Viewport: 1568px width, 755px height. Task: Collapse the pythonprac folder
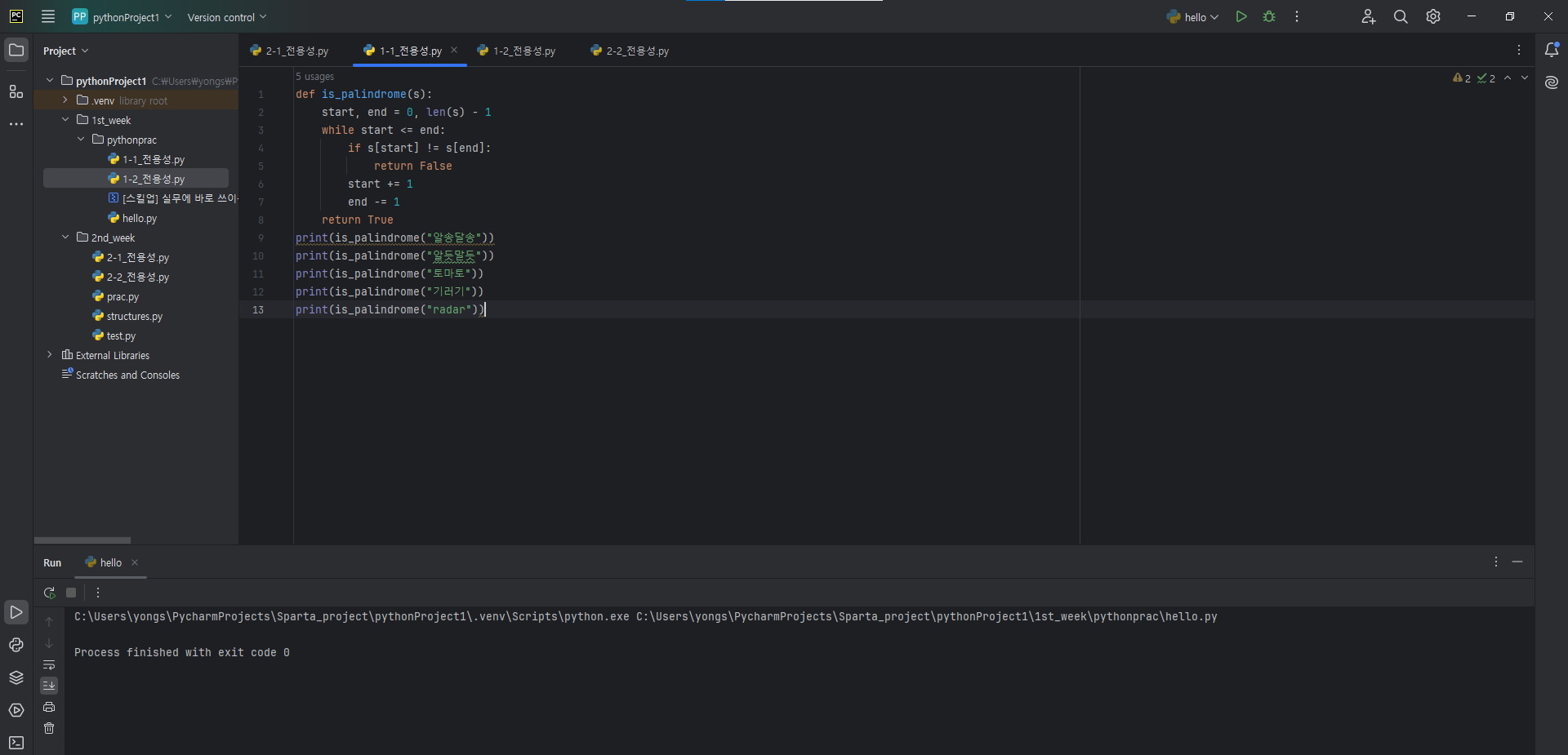81,139
